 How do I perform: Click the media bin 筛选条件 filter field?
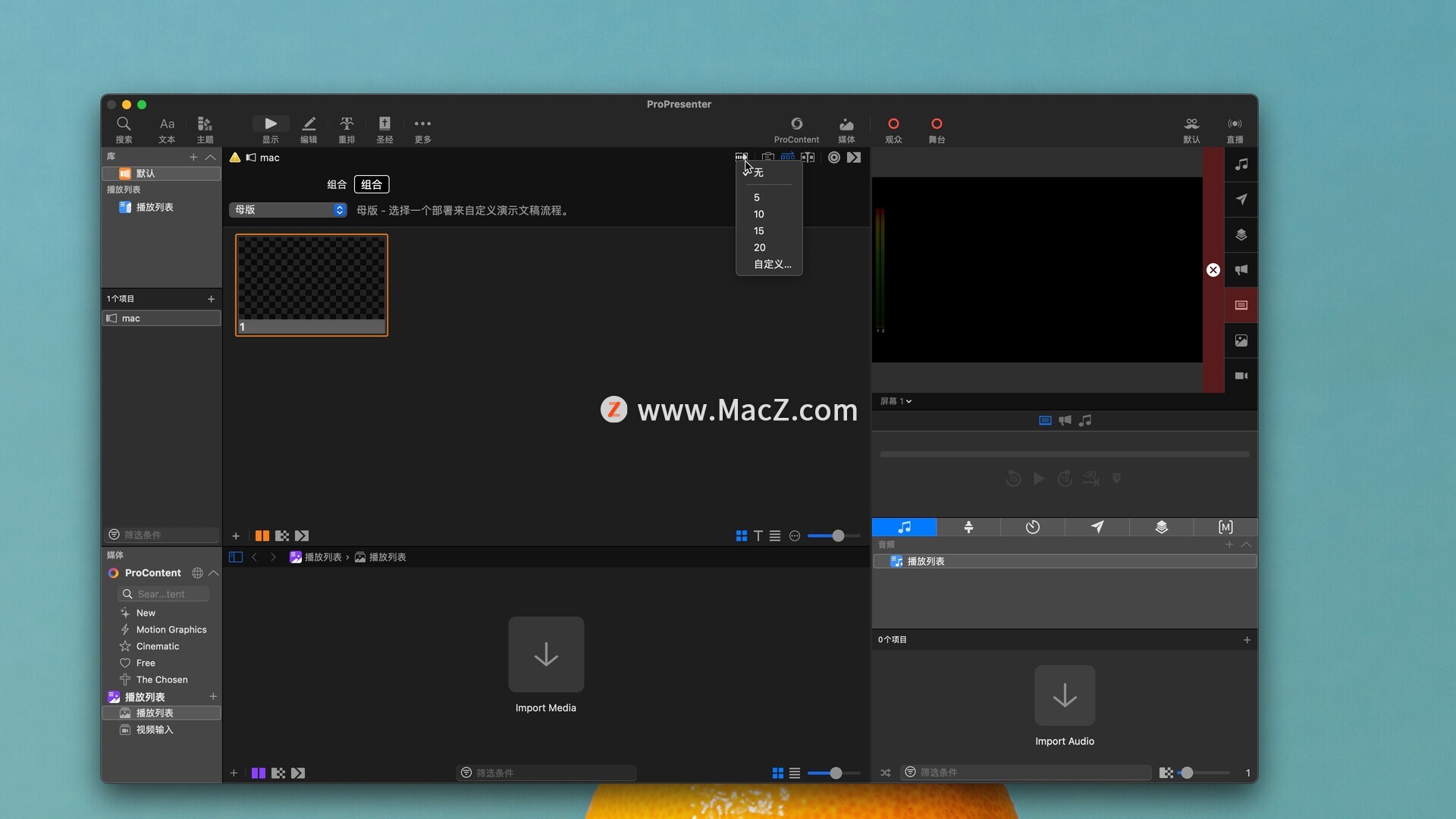coord(546,773)
